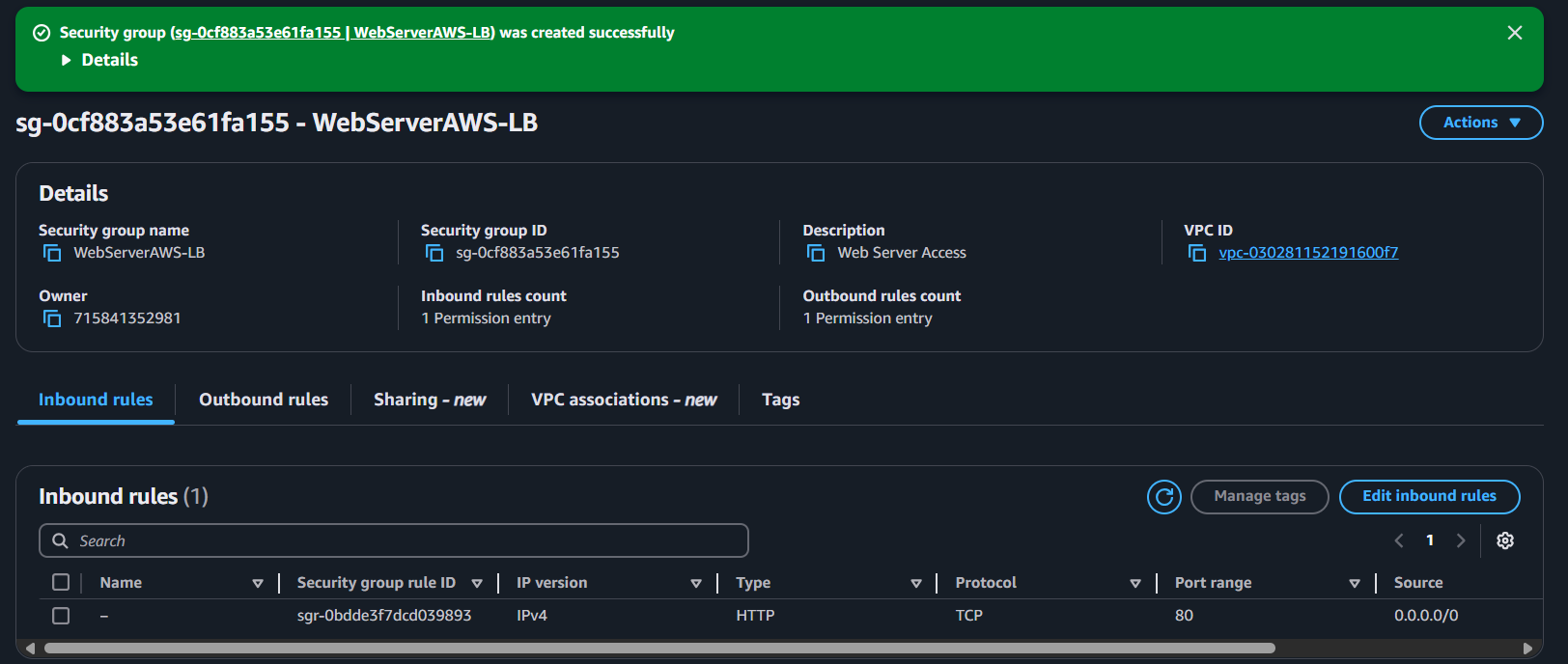Click the search magnifier icon
The width and height of the screenshot is (1568, 664).
pos(60,540)
